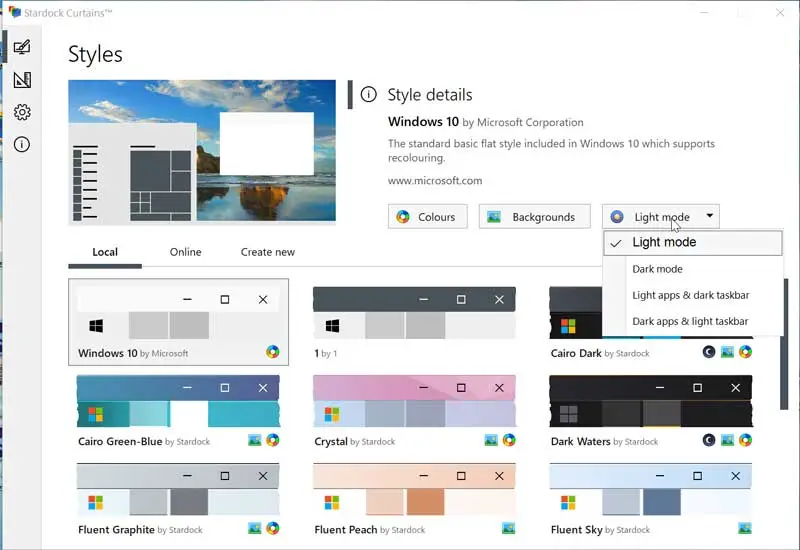Select the Windows 10 style card
The width and height of the screenshot is (800, 550).
pos(179,322)
